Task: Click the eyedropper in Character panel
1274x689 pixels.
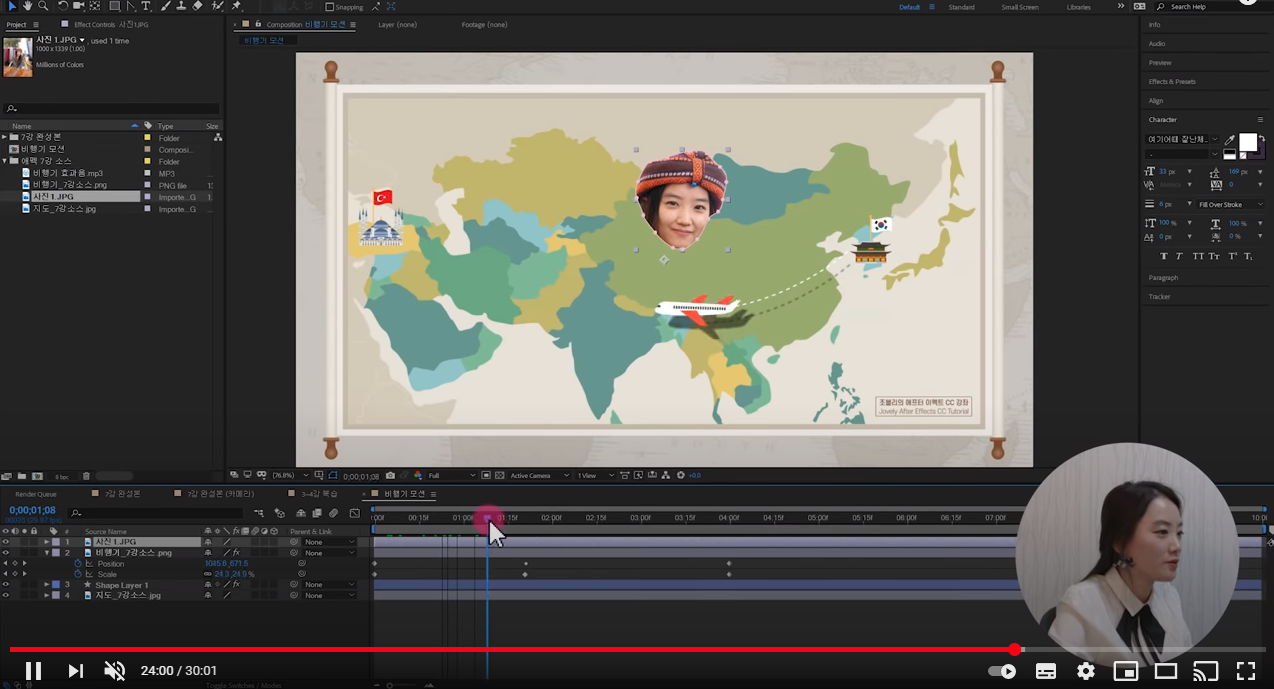Action: (1230, 140)
